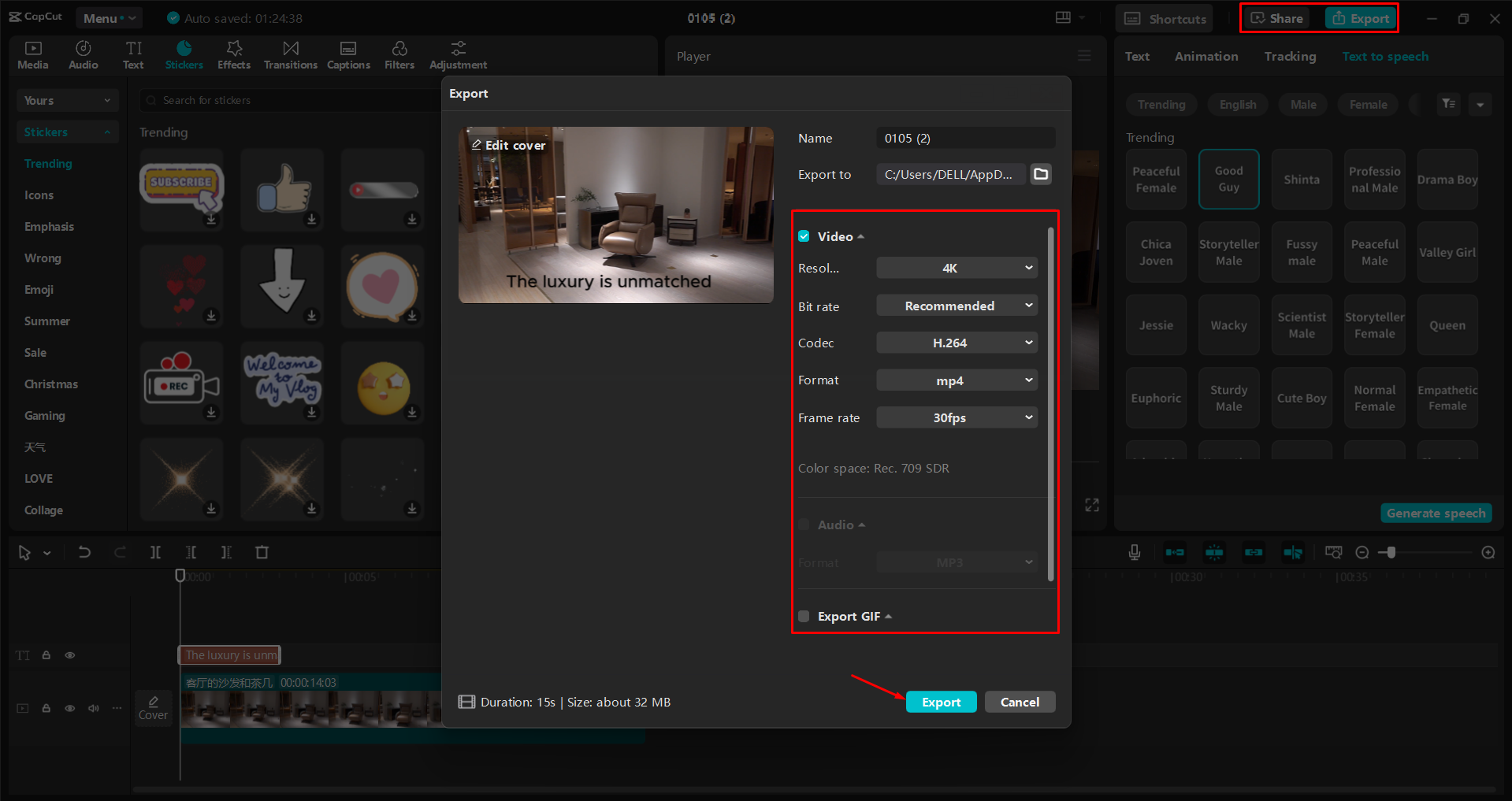Uncheck the Video export checkbox

pyautogui.click(x=804, y=235)
